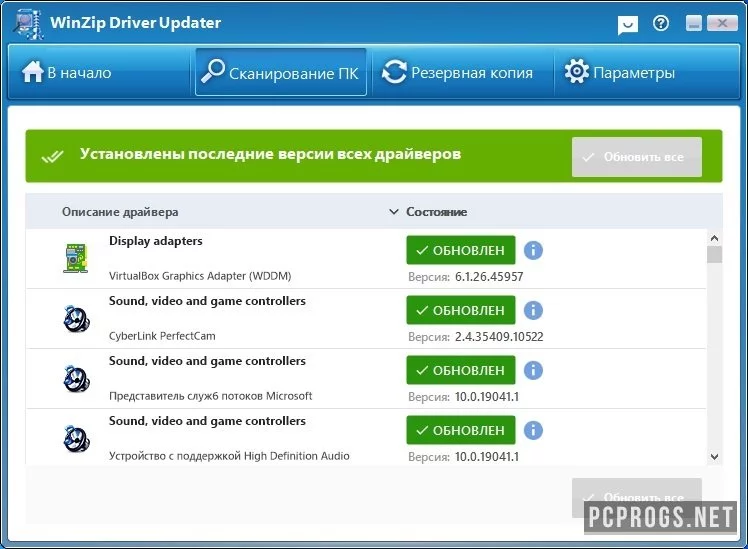Select the CyberLink PerfectCam entry text
This screenshot has width=748, height=549.
[162, 336]
